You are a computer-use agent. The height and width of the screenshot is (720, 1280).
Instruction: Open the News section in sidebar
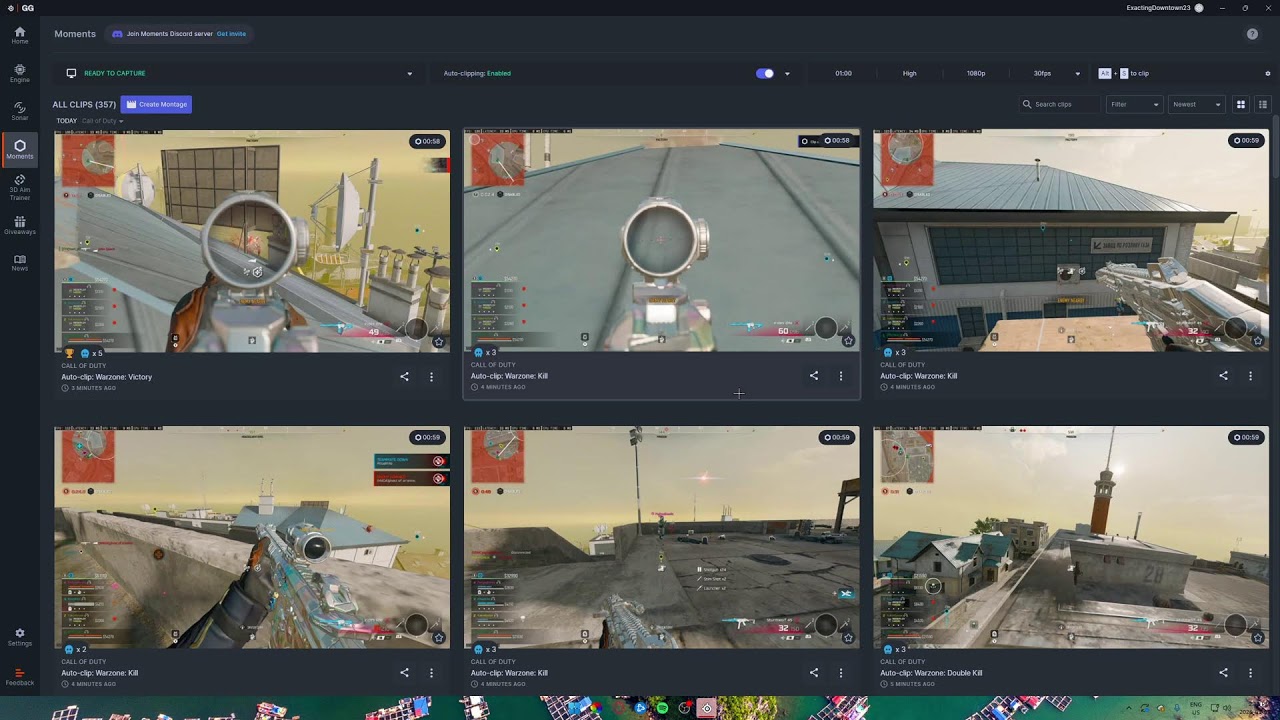pyautogui.click(x=20, y=263)
